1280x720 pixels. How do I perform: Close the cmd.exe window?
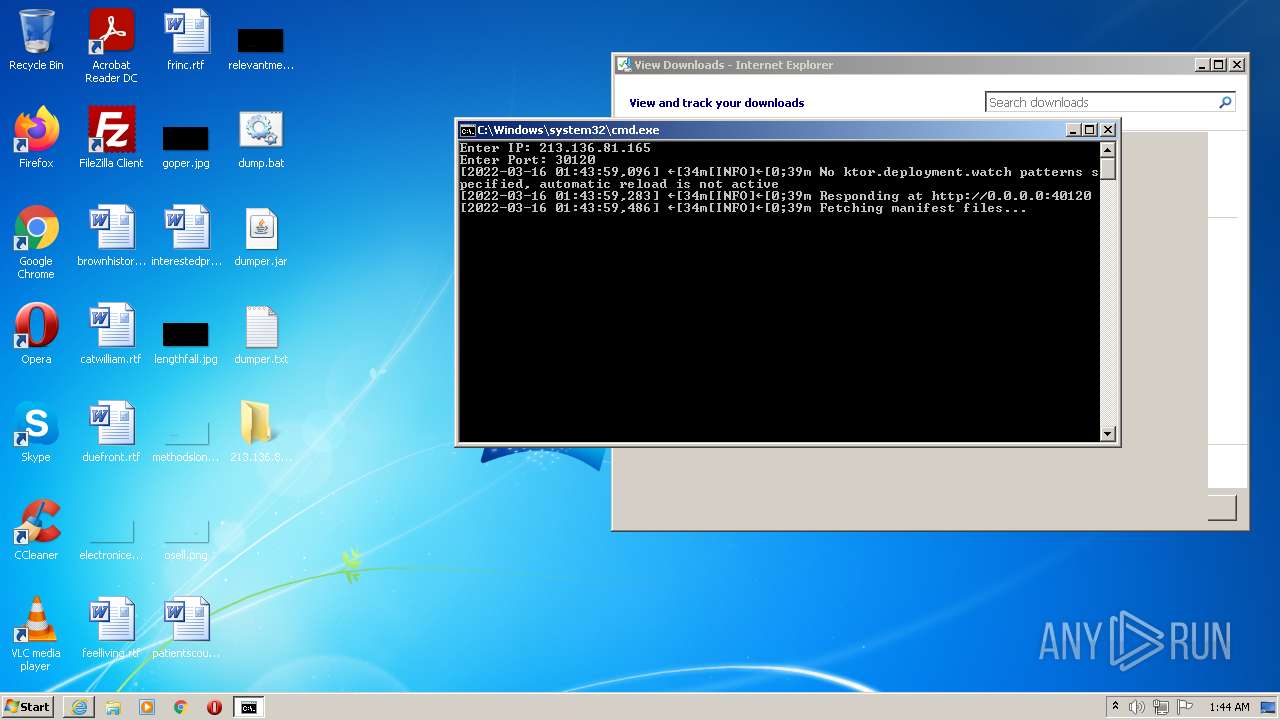[1108, 130]
